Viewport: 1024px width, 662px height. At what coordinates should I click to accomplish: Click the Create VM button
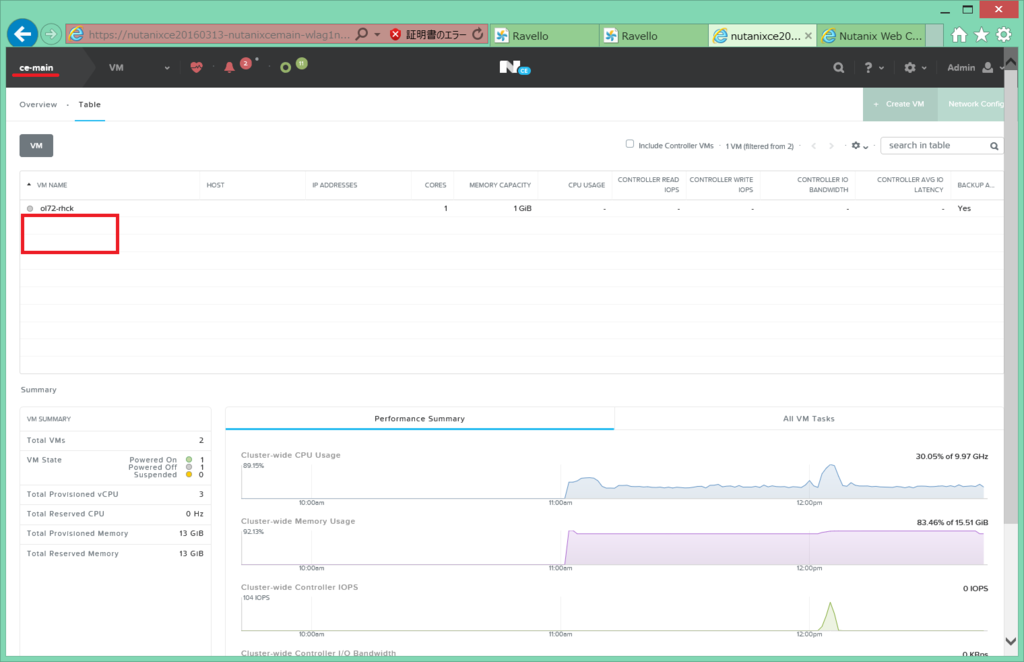pyautogui.click(x=900, y=104)
